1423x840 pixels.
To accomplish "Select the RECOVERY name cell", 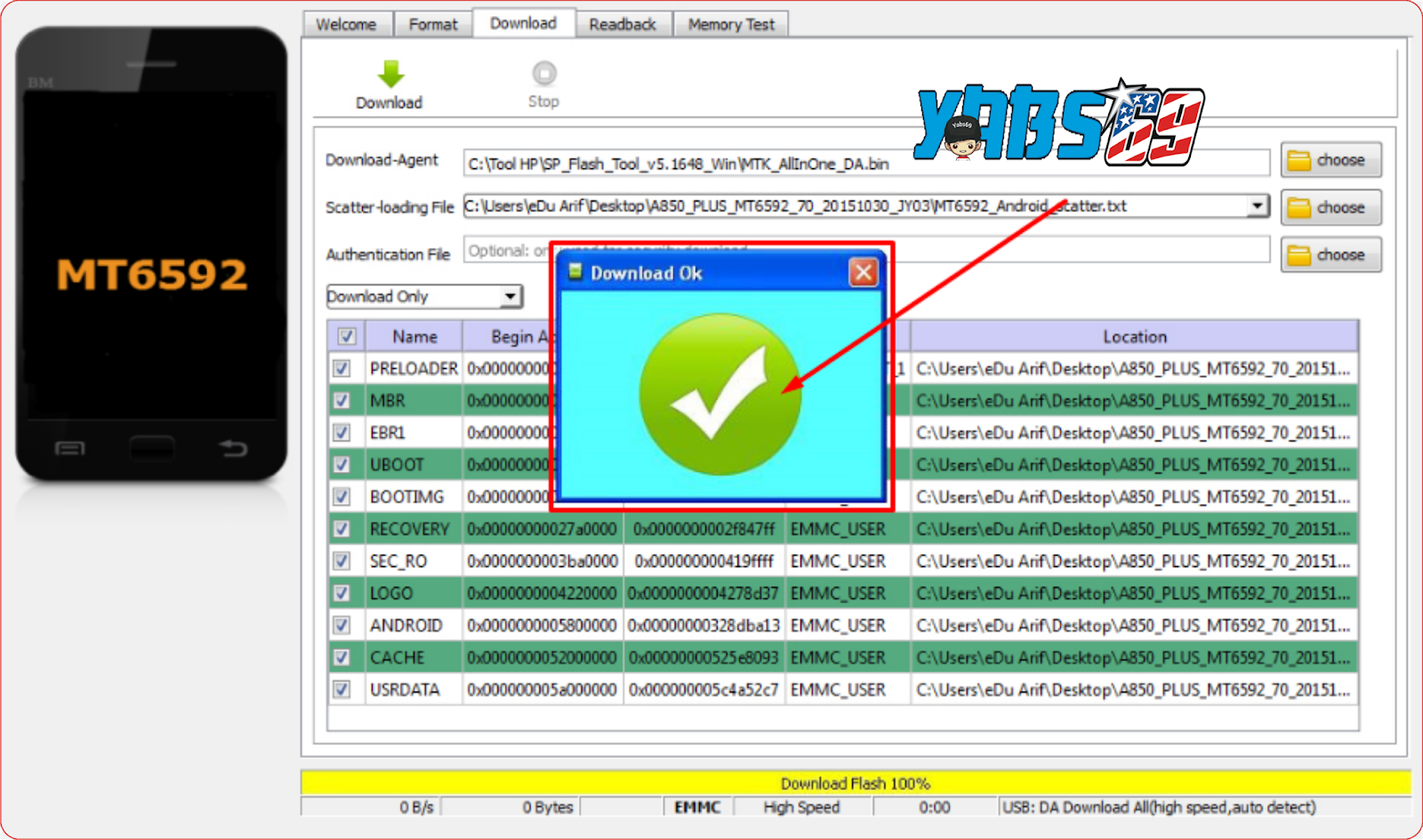I will coord(414,529).
